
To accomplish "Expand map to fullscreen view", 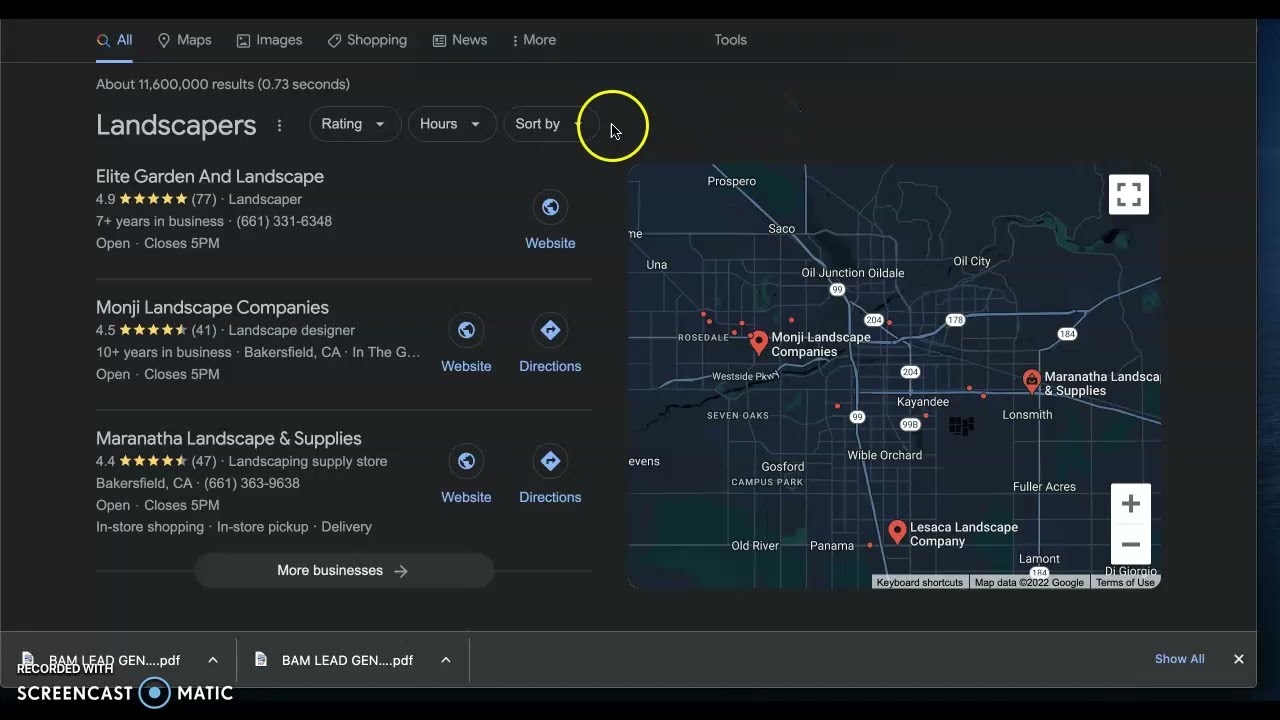I will (1129, 194).
